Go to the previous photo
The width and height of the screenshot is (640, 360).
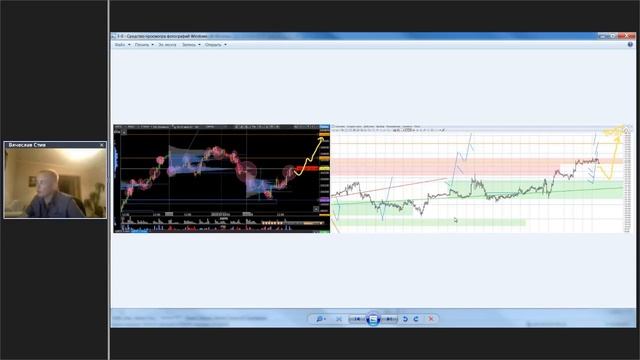pos(357,319)
